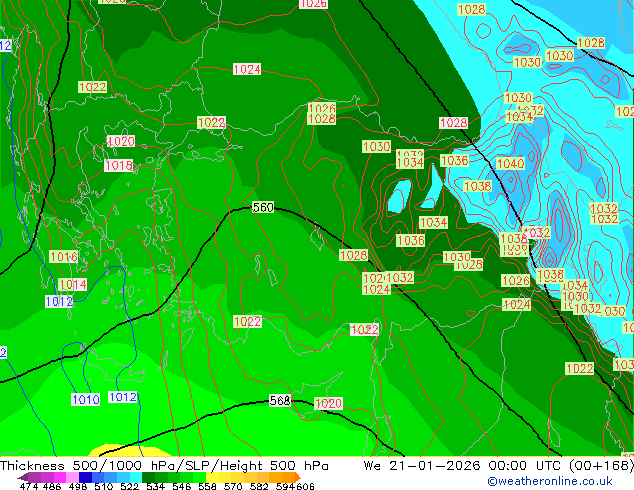Pick the dark blue legend swatch
The height and width of the screenshot is (490, 634).
pyautogui.click(x=85, y=477)
